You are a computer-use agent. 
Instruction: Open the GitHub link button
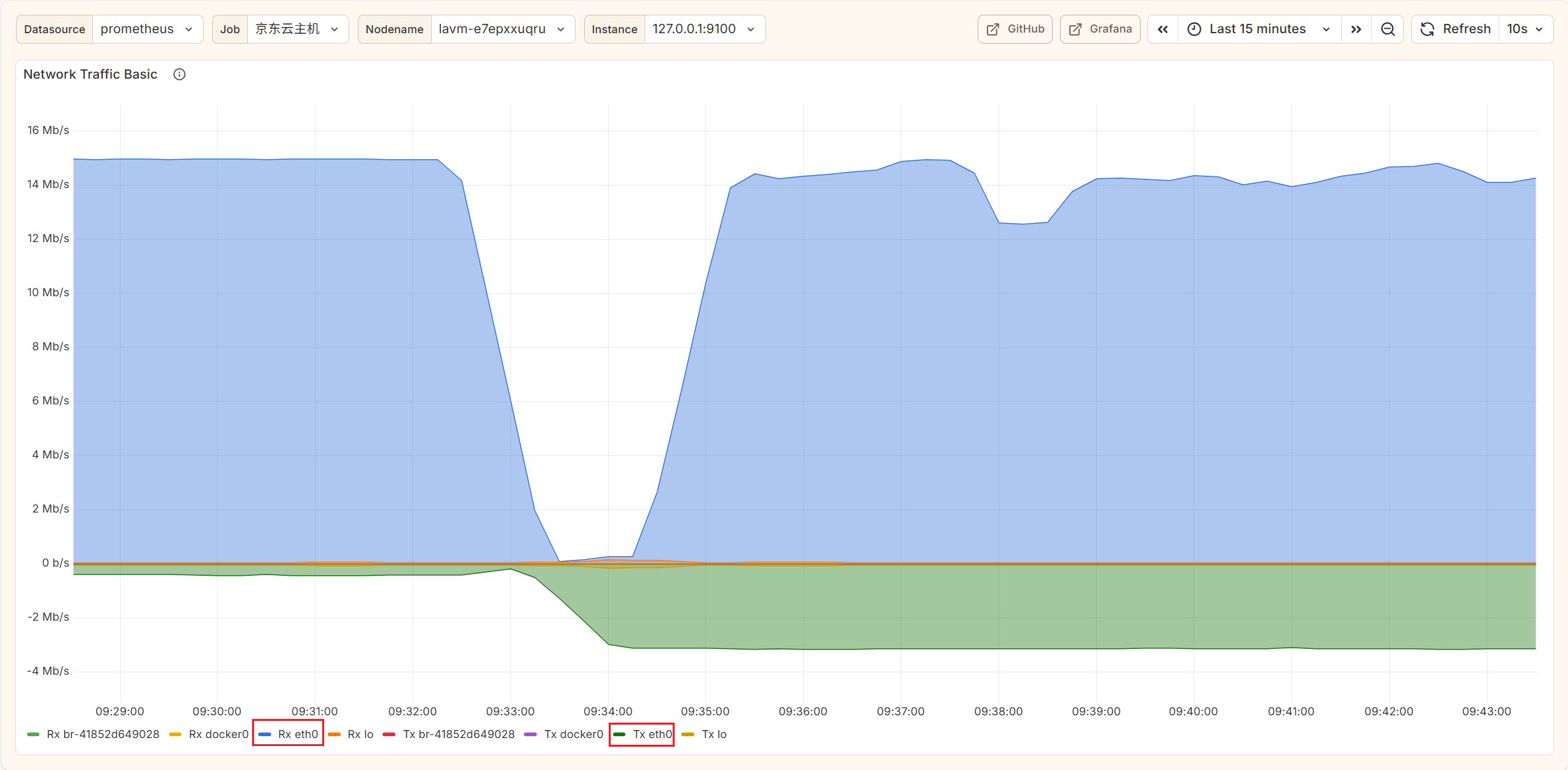coord(1015,29)
